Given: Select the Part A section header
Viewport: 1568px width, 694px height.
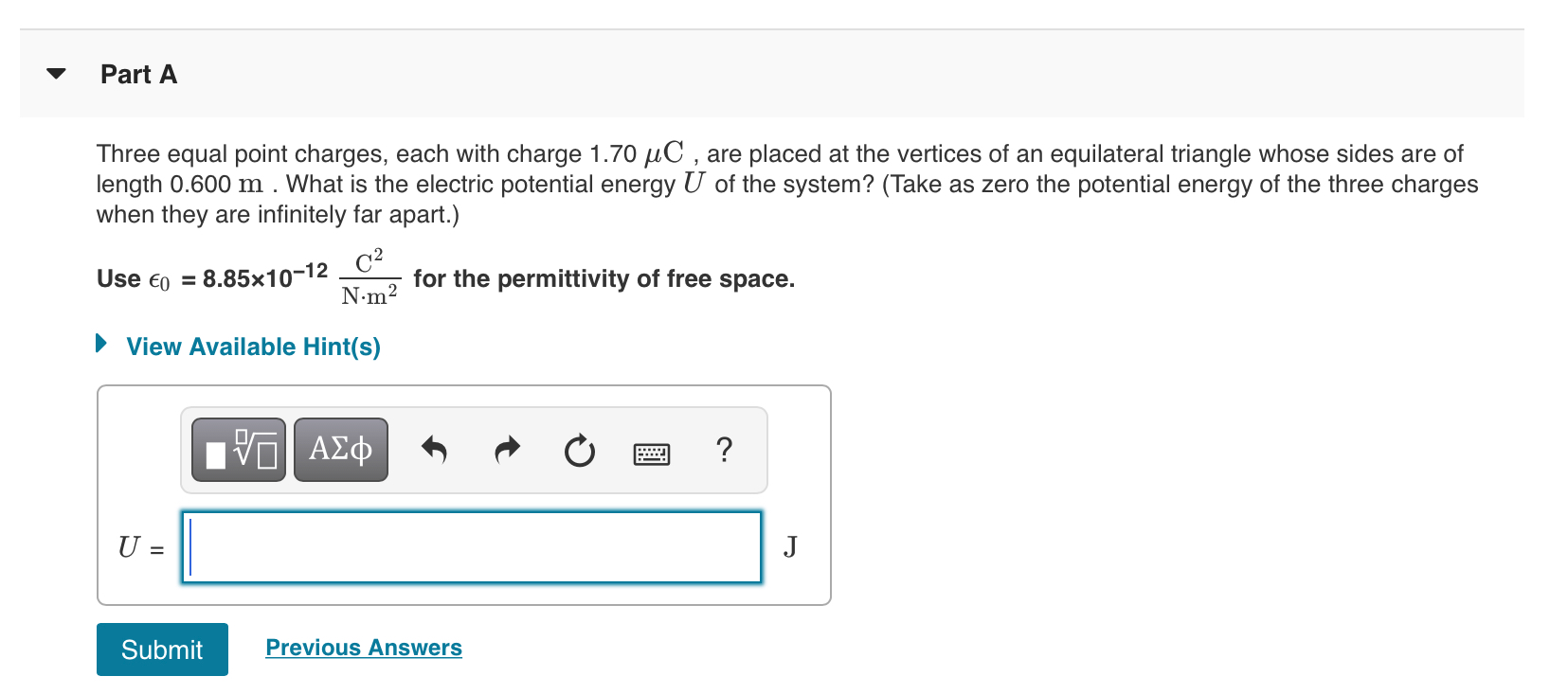Looking at the screenshot, I should (138, 74).
